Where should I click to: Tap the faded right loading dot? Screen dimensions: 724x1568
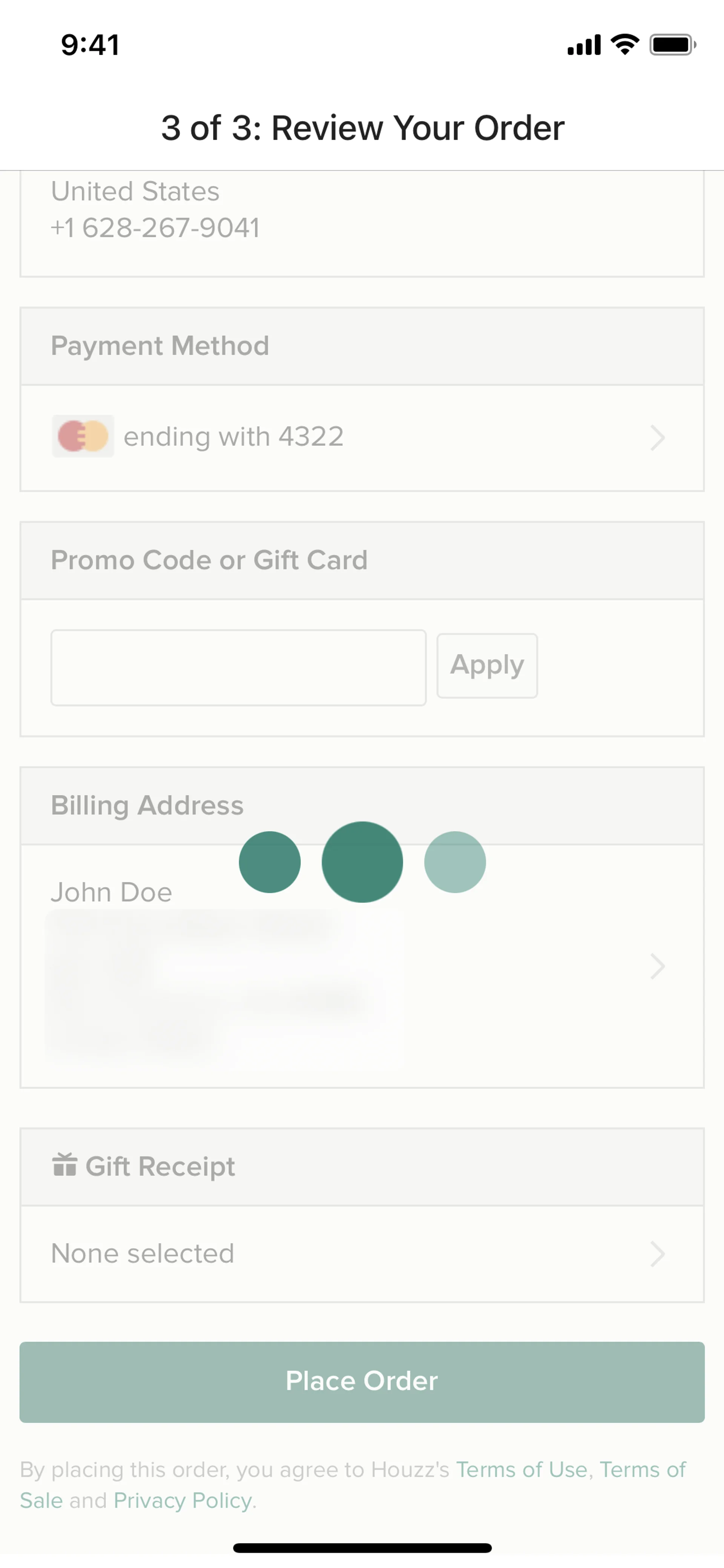(454, 862)
